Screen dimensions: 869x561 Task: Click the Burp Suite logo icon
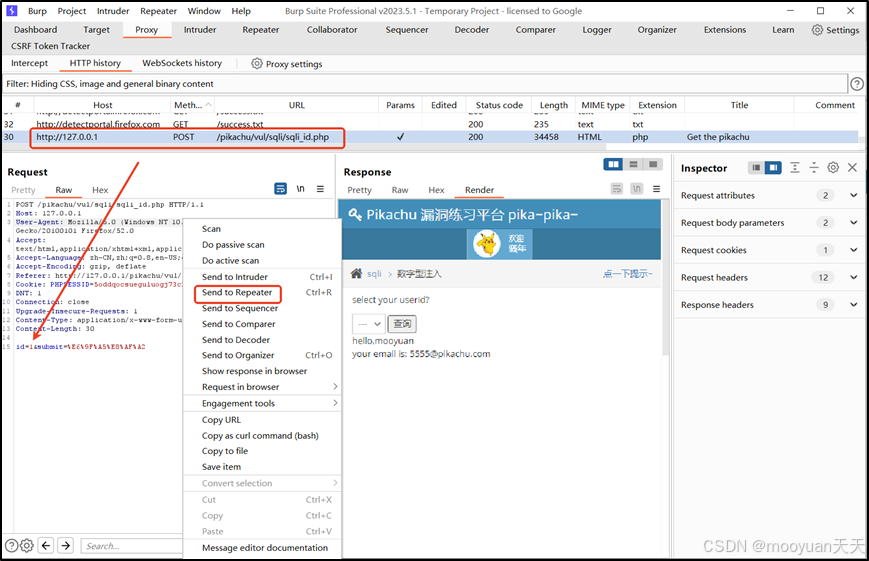tap(11, 11)
